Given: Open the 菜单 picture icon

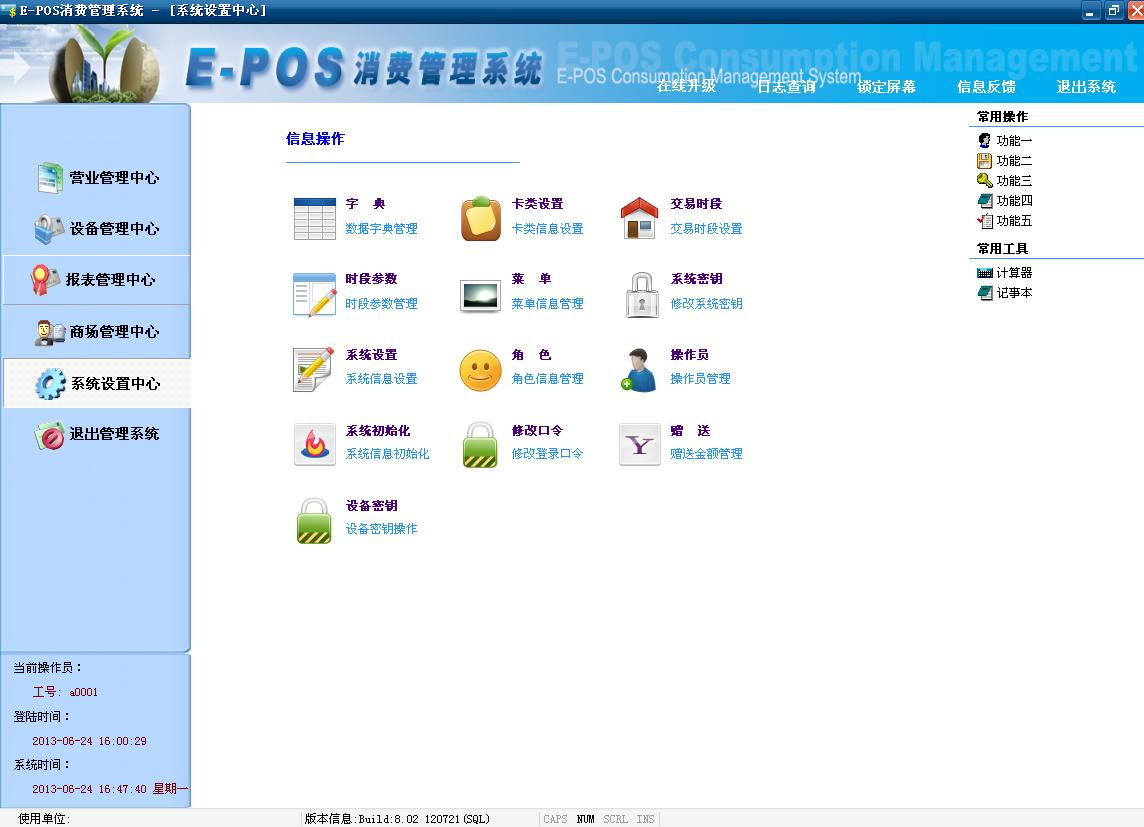Looking at the screenshot, I should pyautogui.click(x=481, y=295).
